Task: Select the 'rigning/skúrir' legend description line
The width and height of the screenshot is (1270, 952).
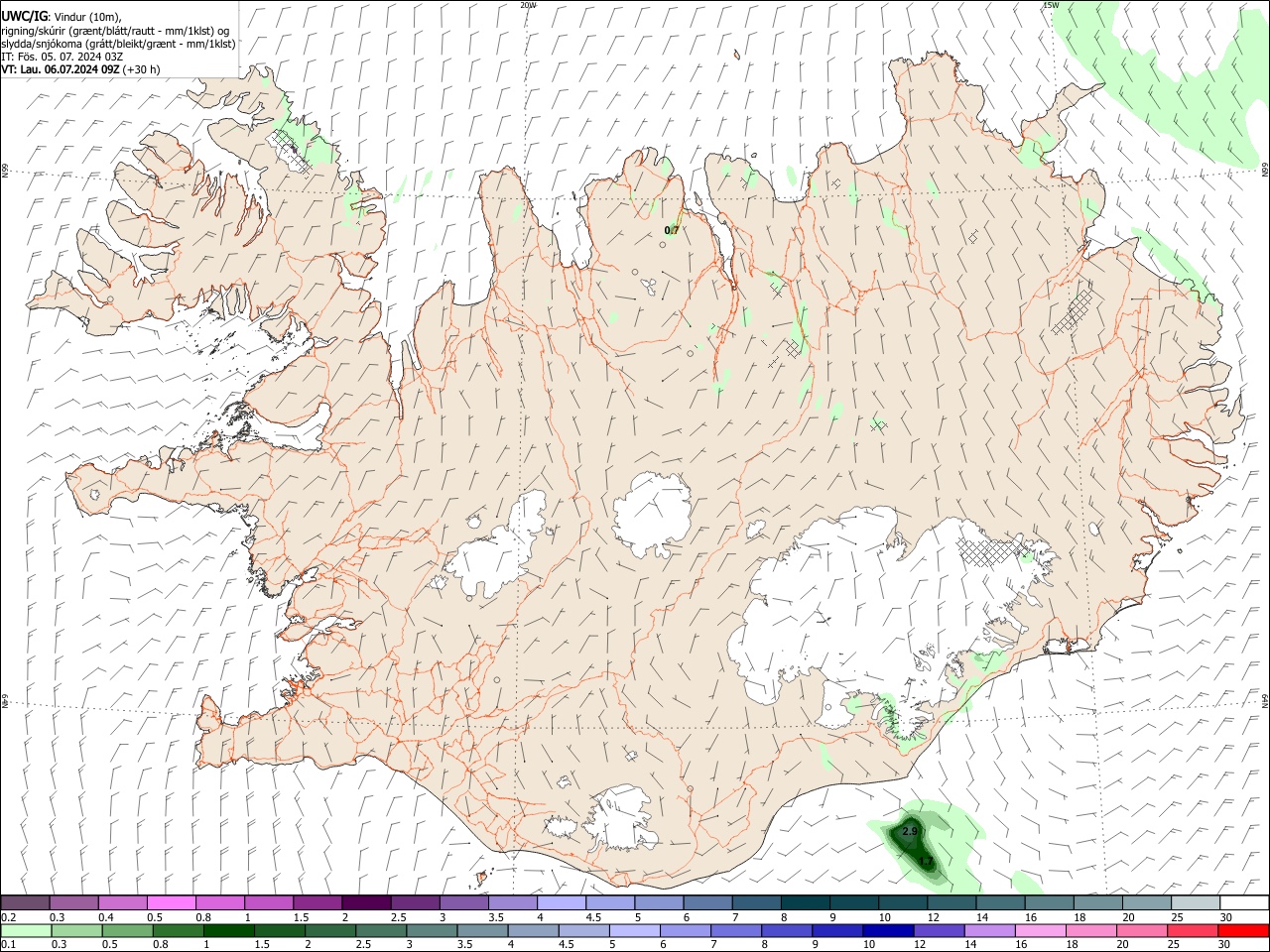Action: [x=115, y=31]
